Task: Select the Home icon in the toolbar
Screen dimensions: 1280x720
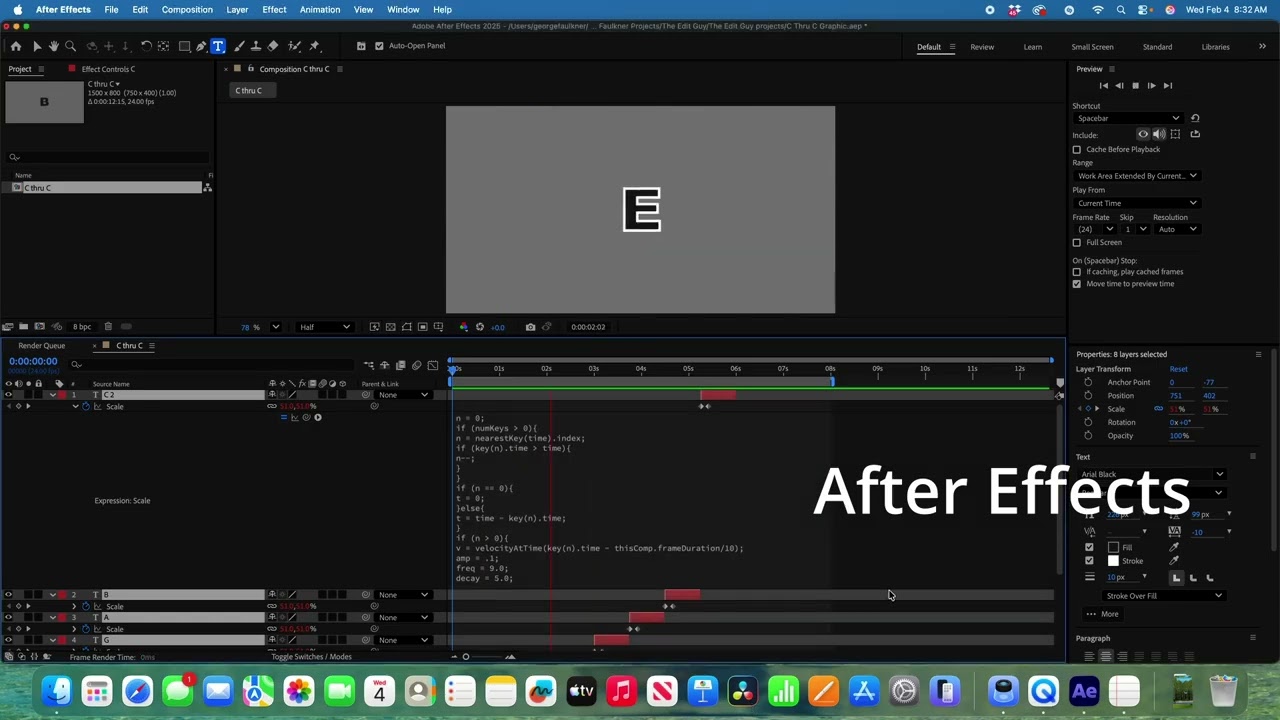Action: pyautogui.click(x=15, y=46)
